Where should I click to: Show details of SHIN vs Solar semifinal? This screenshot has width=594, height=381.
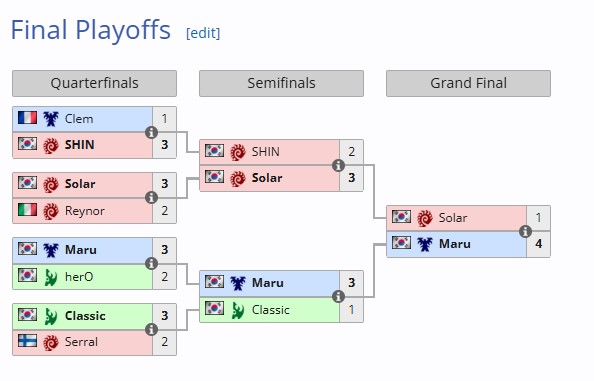tap(338, 165)
